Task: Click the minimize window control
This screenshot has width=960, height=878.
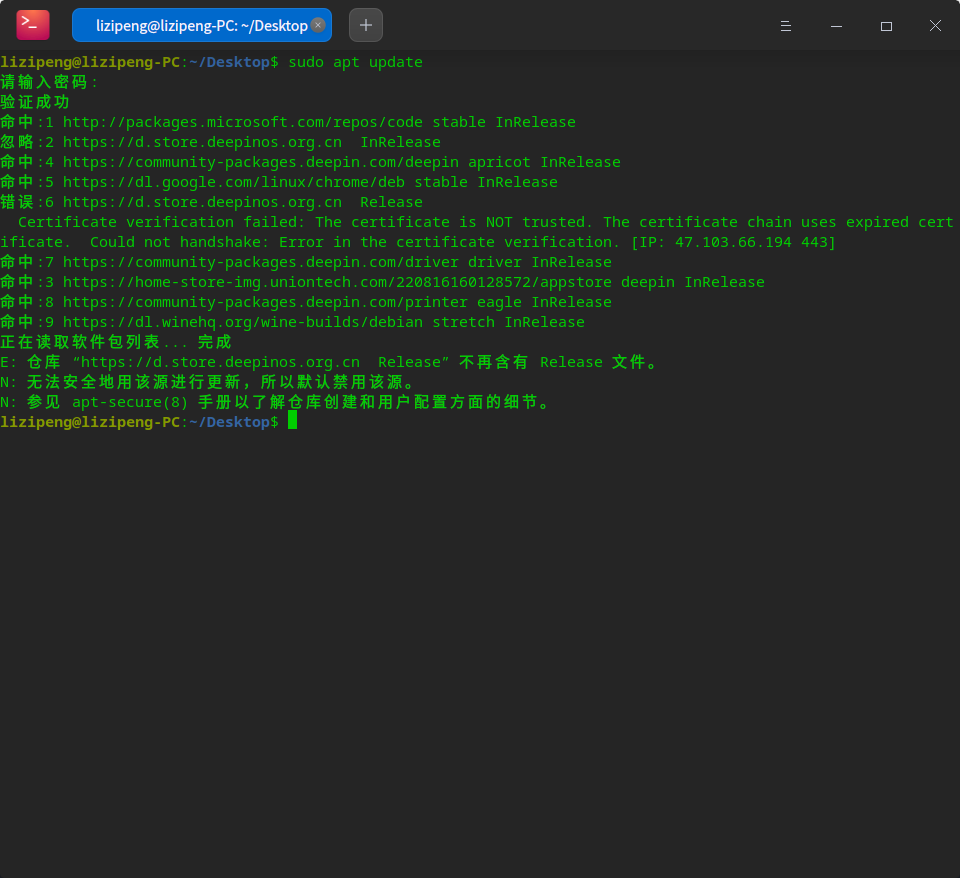Action: coord(836,25)
